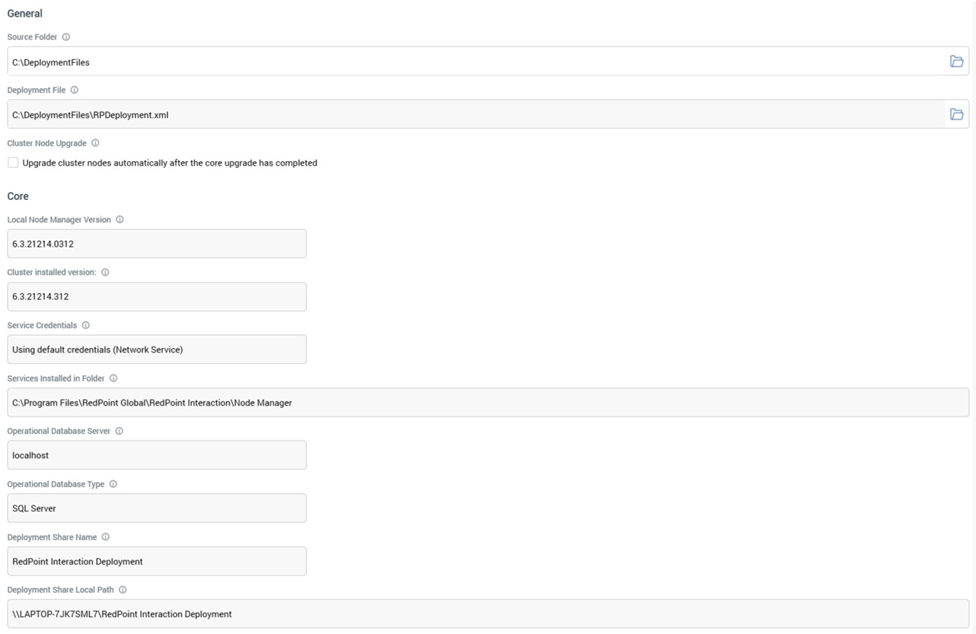Click the Service Credentials field

click(156, 349)
